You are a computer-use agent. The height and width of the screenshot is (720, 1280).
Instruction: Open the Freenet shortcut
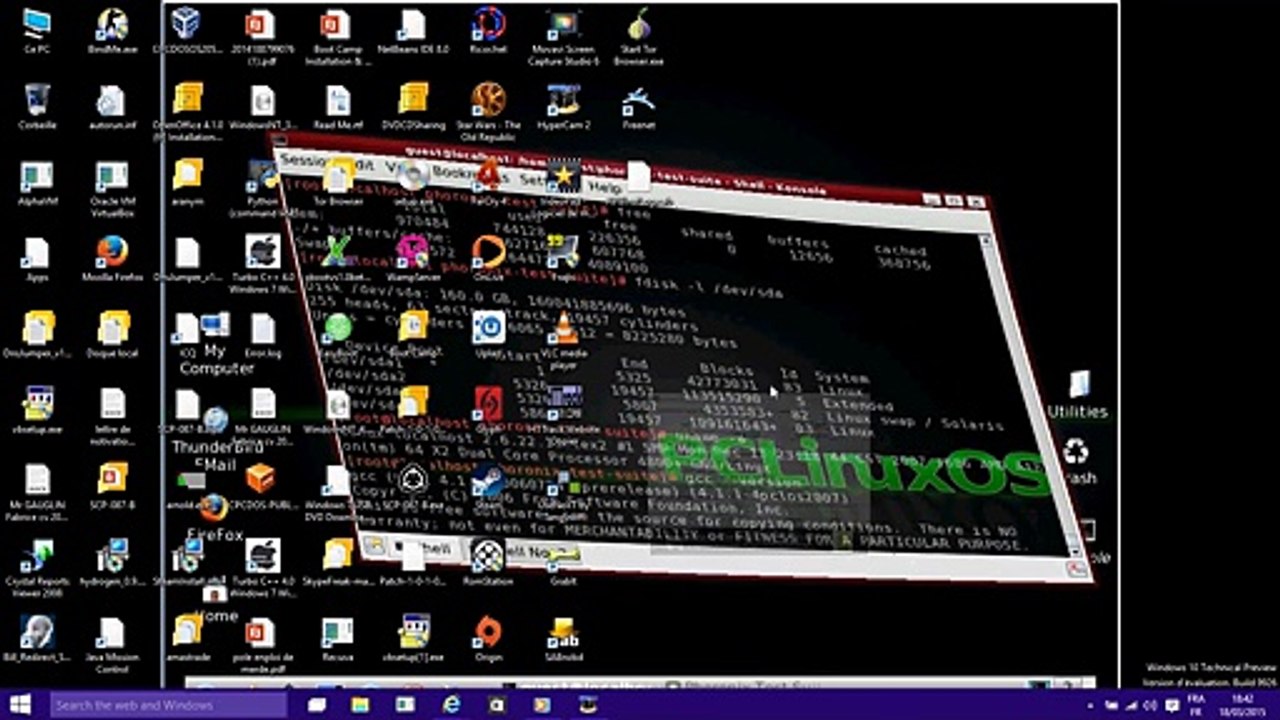639,106
